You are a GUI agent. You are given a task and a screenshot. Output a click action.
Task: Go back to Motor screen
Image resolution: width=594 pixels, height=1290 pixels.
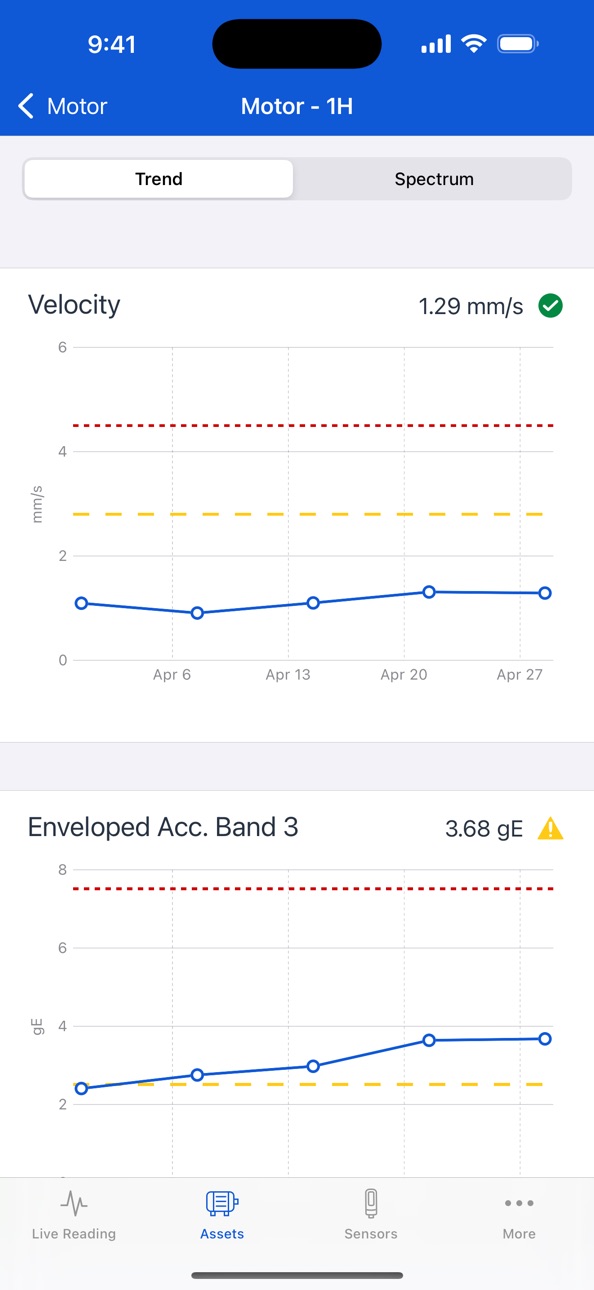(x=63, y=106)
